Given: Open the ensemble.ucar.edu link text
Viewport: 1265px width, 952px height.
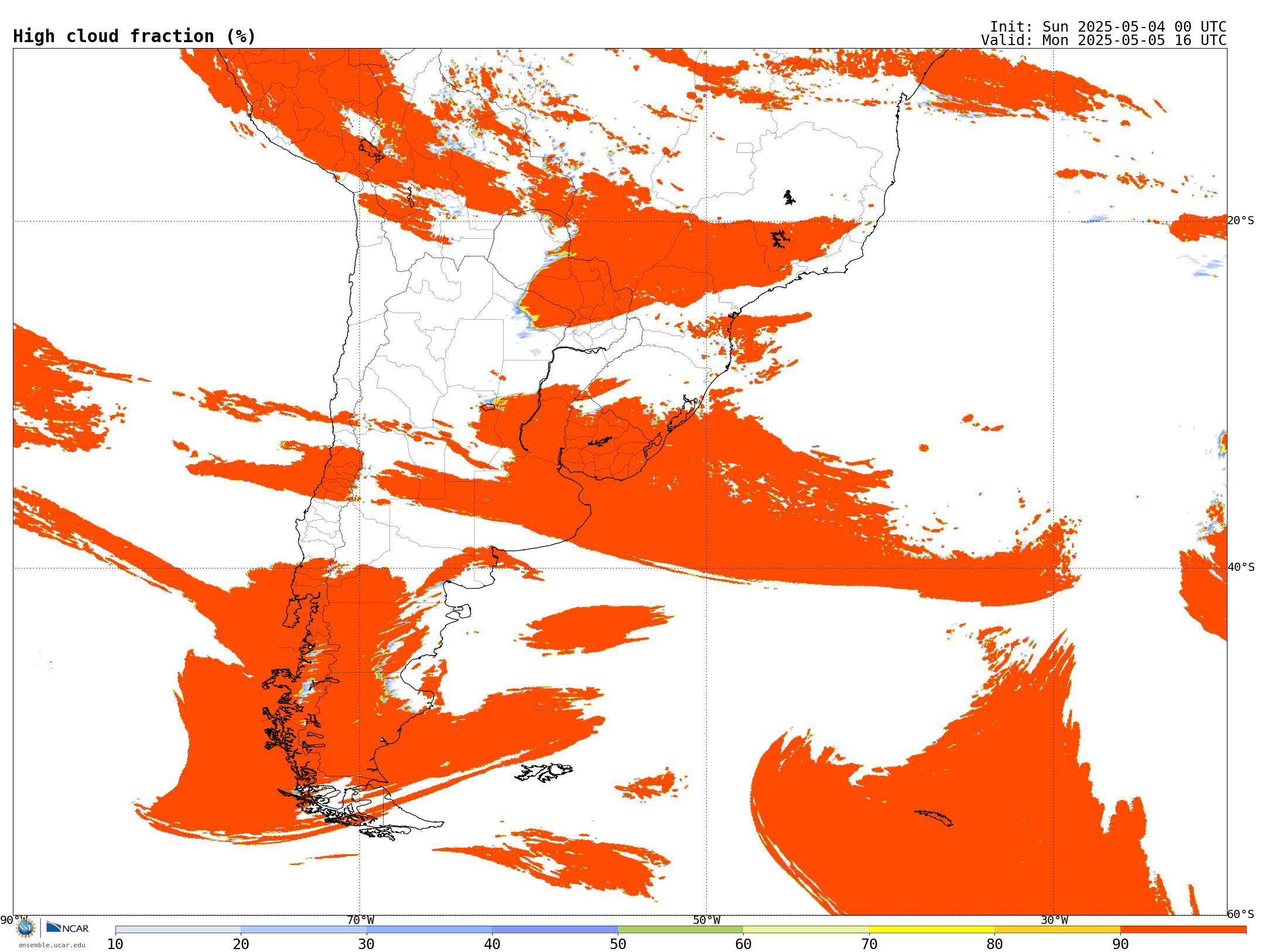Looking at the screenshot, I should (x=52, y=945).
